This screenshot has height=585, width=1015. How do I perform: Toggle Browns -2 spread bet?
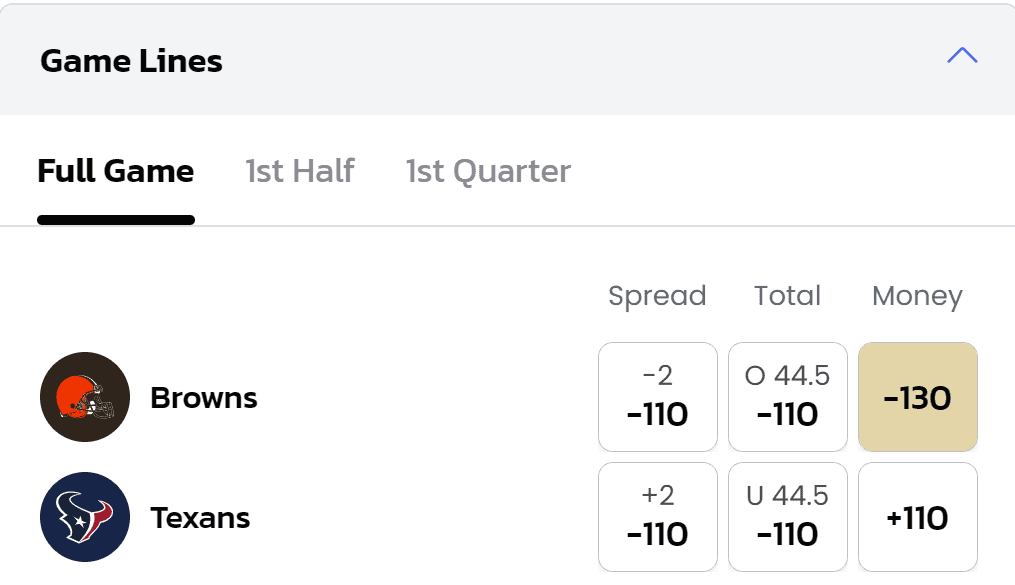click(658, 397)
